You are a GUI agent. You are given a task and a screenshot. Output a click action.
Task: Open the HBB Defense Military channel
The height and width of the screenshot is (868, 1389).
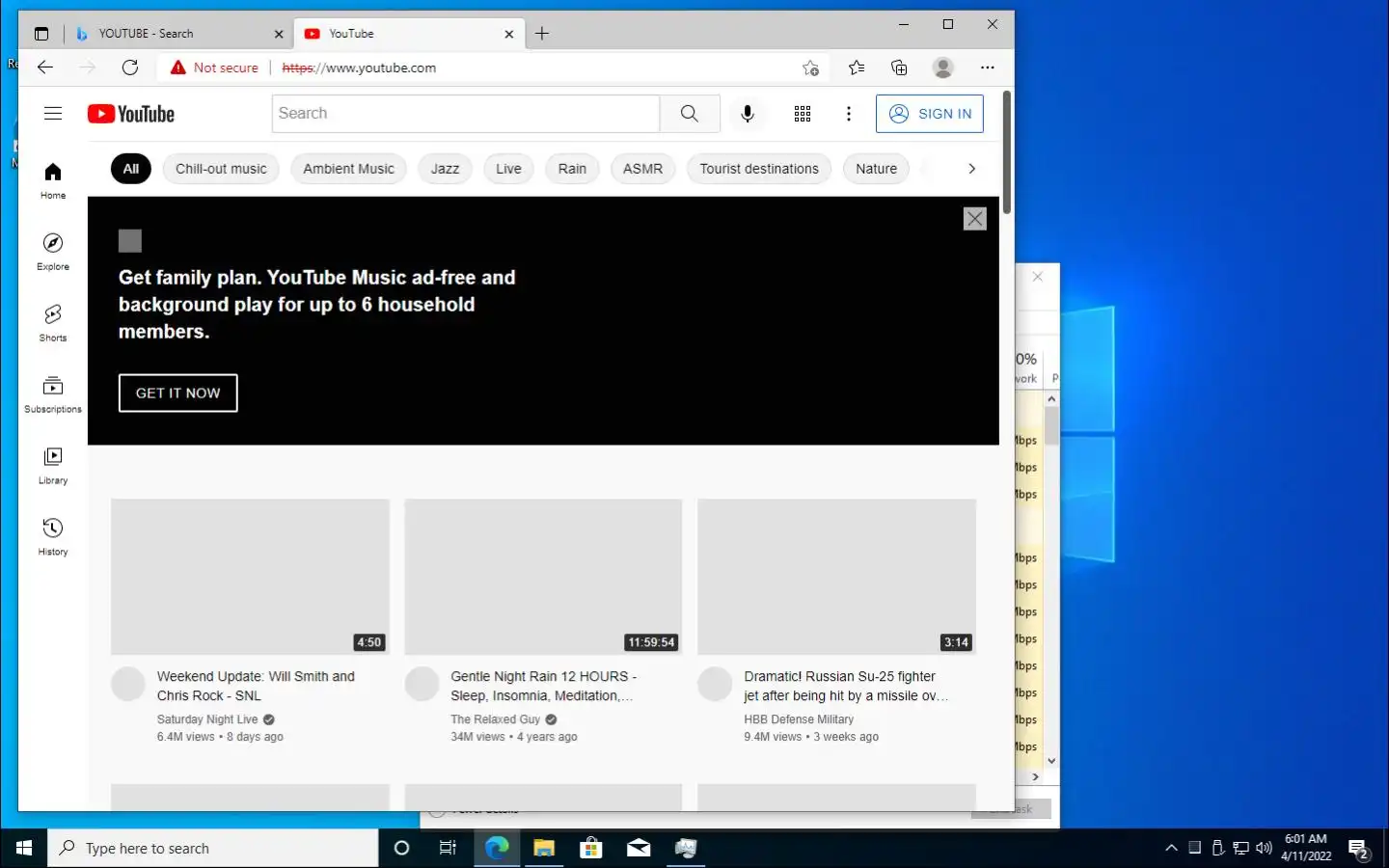799,719
